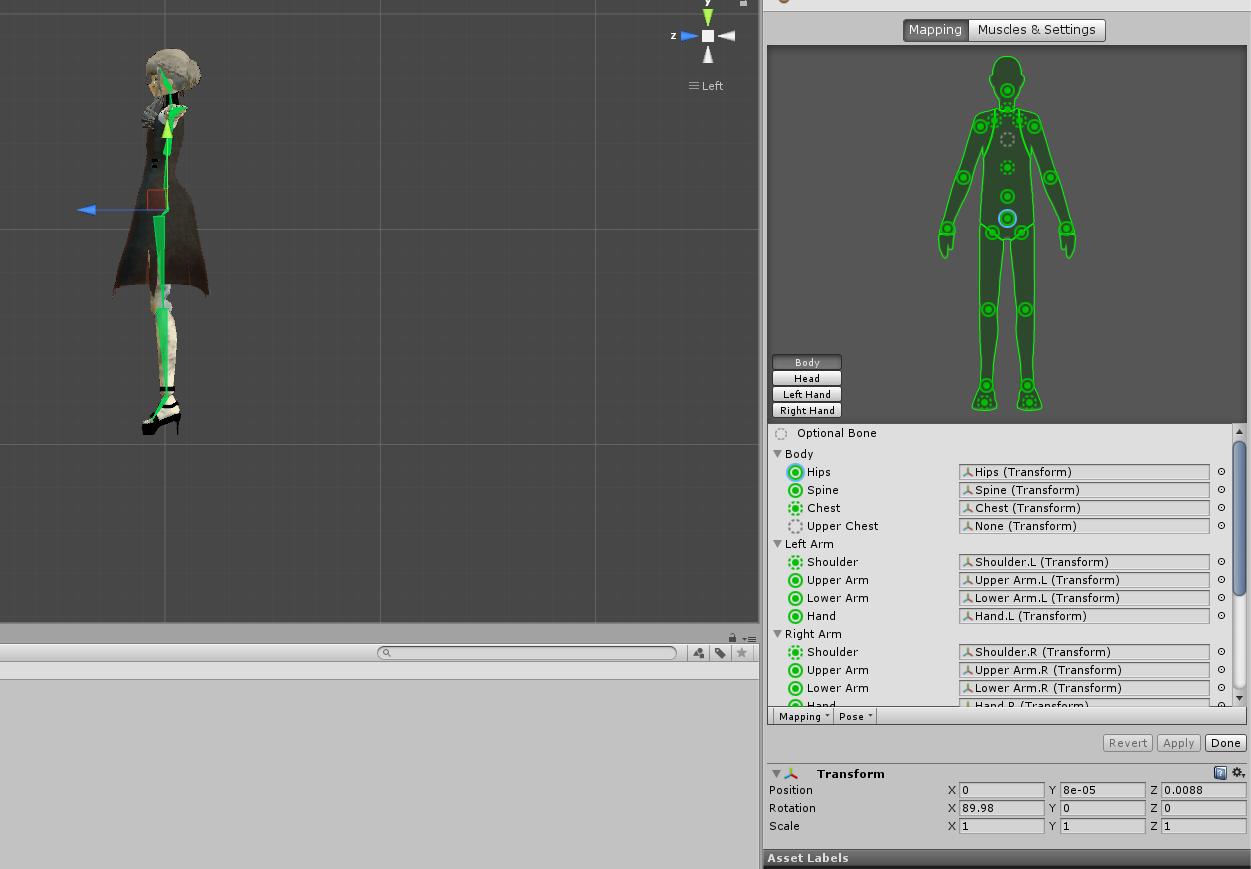This screenshot has width=1251, height=869.
Task: Switch to the Mapping tab
Action: [x=935, y=30]
